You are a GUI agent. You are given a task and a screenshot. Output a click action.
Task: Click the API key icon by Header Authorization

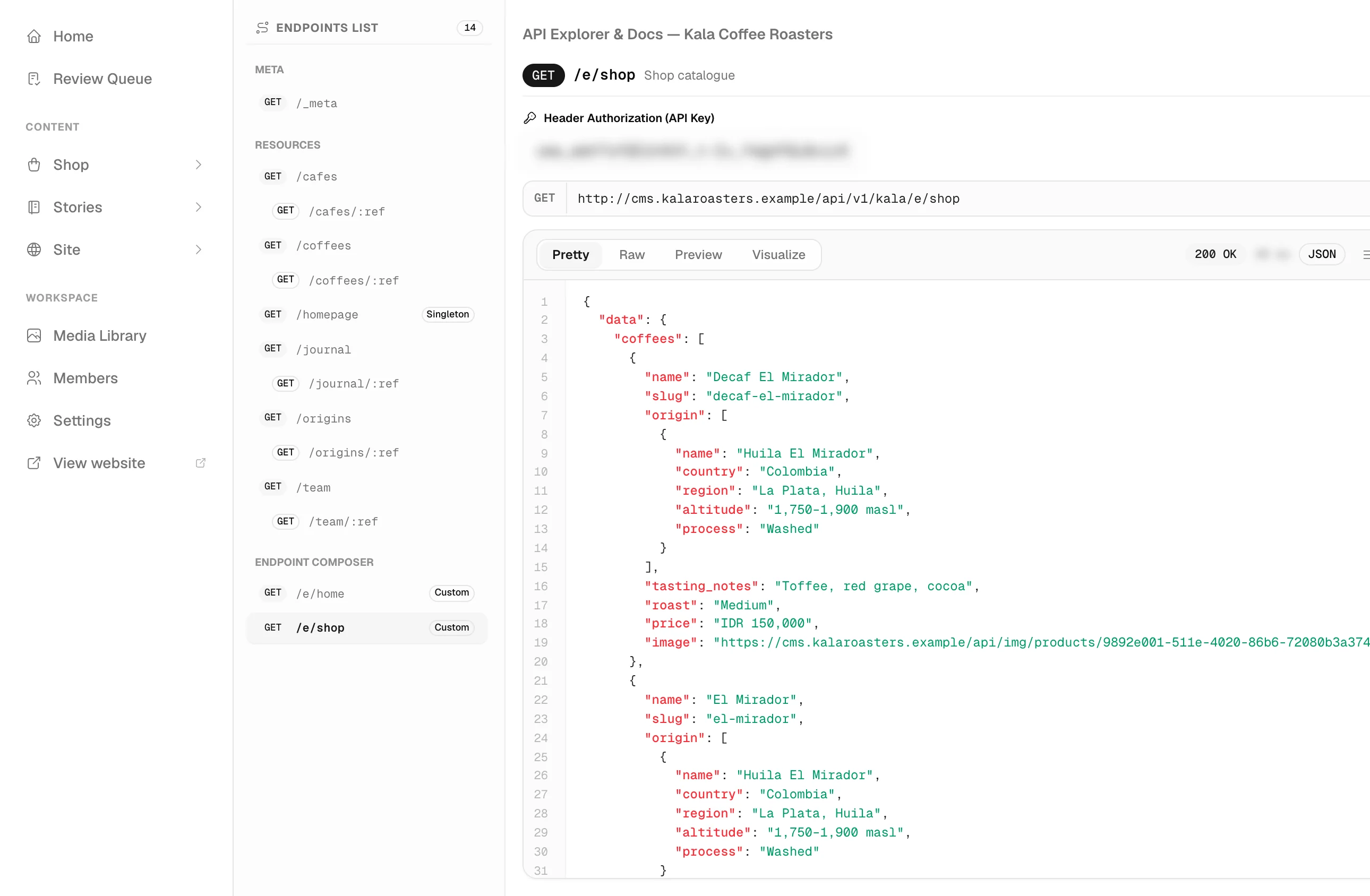pyautogui.click(x=529, y=118)
